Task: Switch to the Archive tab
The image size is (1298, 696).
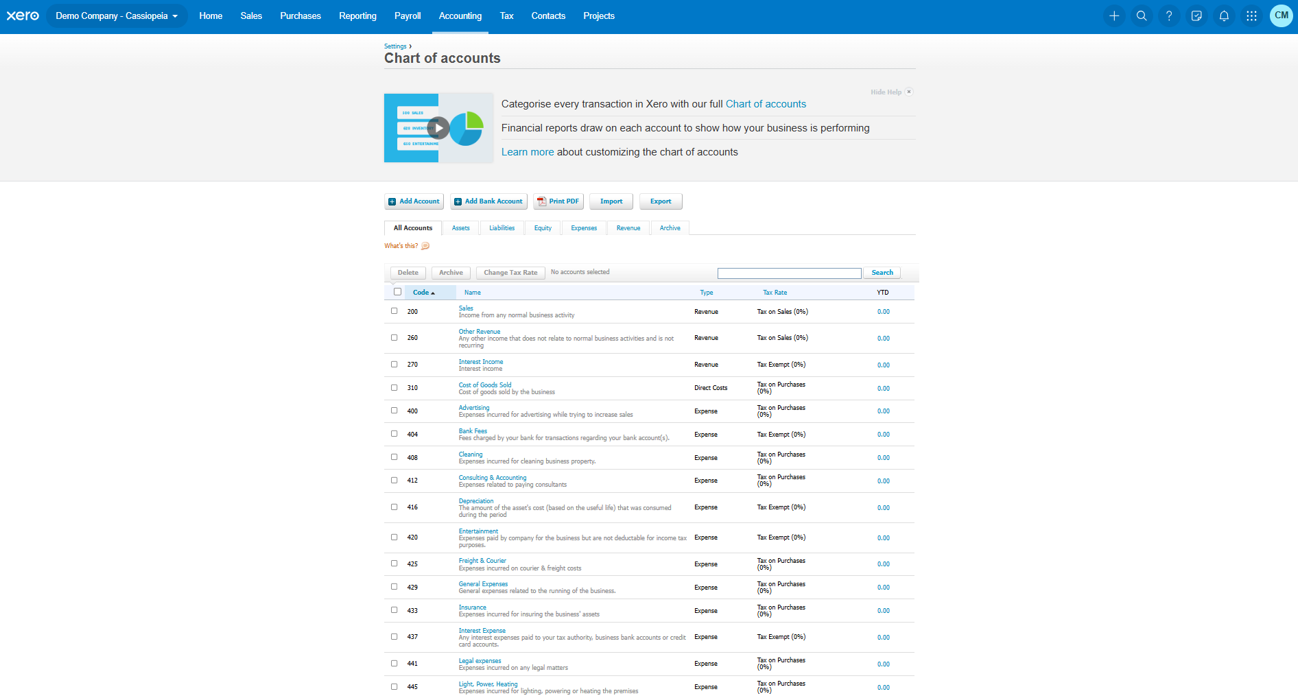Action: tap(670, 228)
